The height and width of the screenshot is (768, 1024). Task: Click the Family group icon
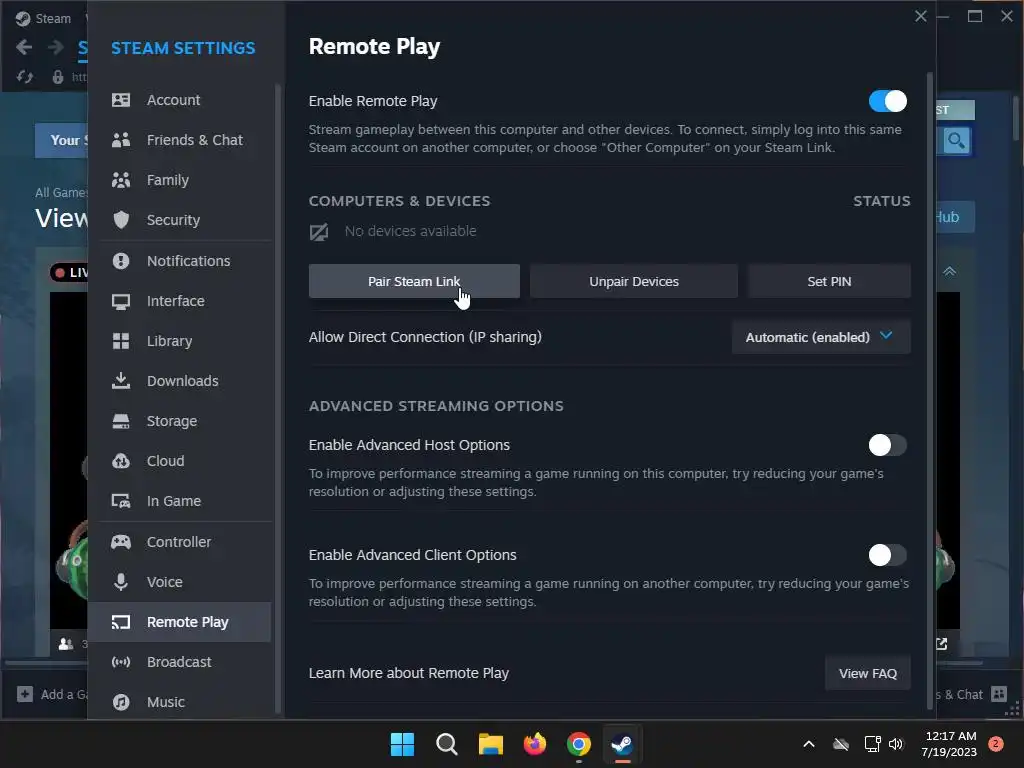click(121, 180)
